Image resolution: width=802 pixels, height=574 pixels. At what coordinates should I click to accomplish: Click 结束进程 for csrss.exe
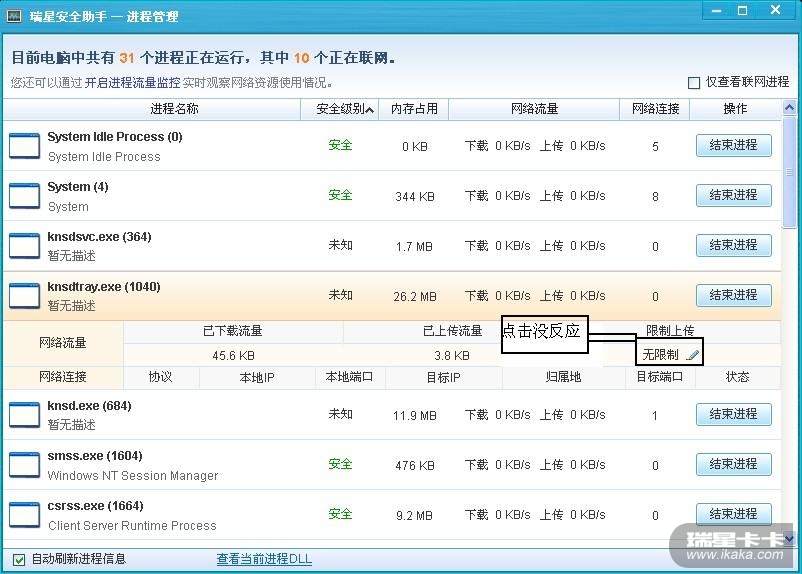click(x=733, y=514)
